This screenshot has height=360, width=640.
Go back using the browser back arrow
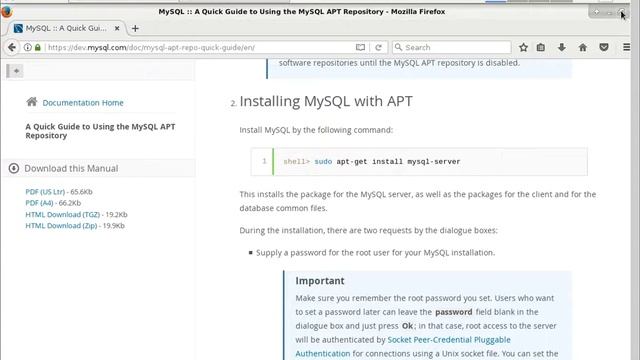point(12,47)
